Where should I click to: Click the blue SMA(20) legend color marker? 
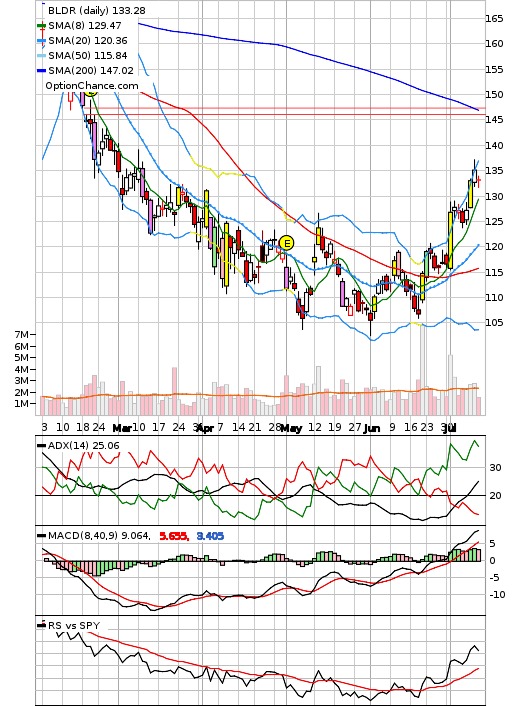tap(41, 41)
